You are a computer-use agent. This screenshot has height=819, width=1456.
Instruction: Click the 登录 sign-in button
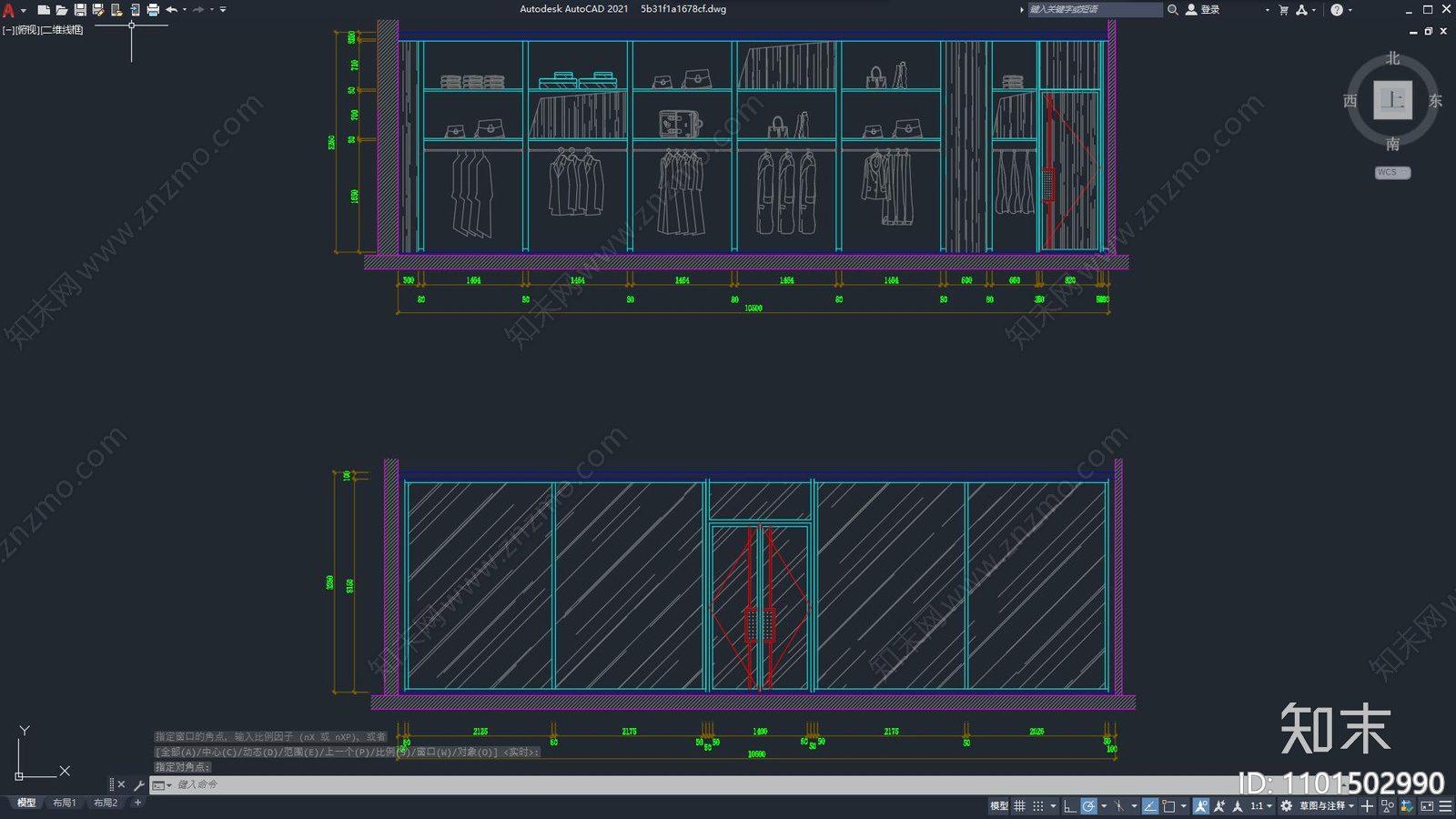click(x=1203, y=9)
